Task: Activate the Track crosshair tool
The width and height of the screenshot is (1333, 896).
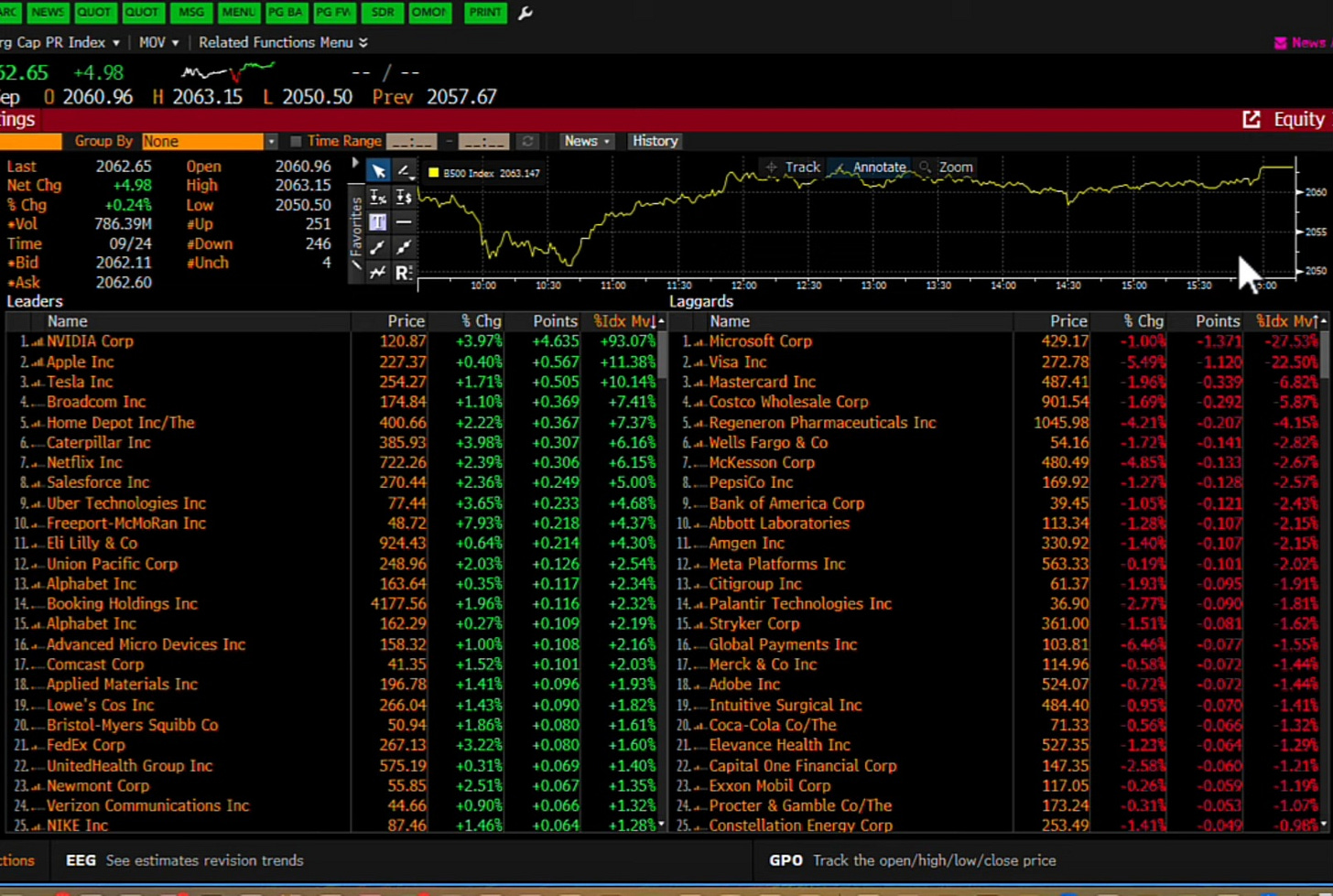Action: [x=793, y=167]
